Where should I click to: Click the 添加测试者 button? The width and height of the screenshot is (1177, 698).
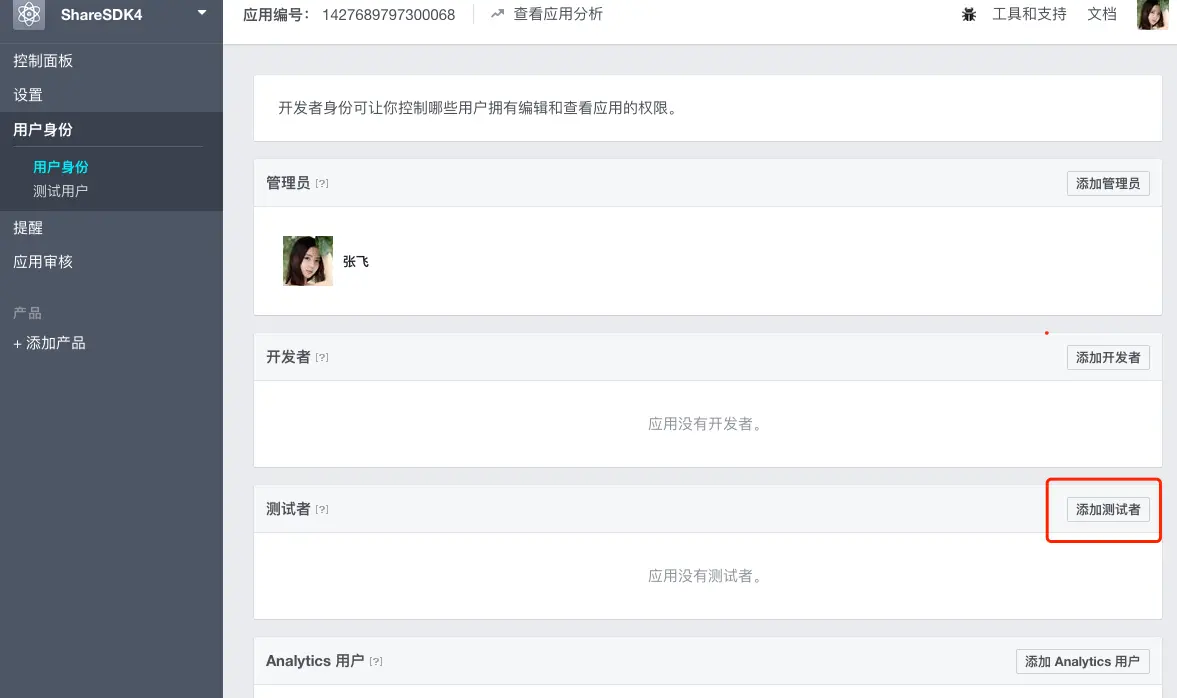1108,510
